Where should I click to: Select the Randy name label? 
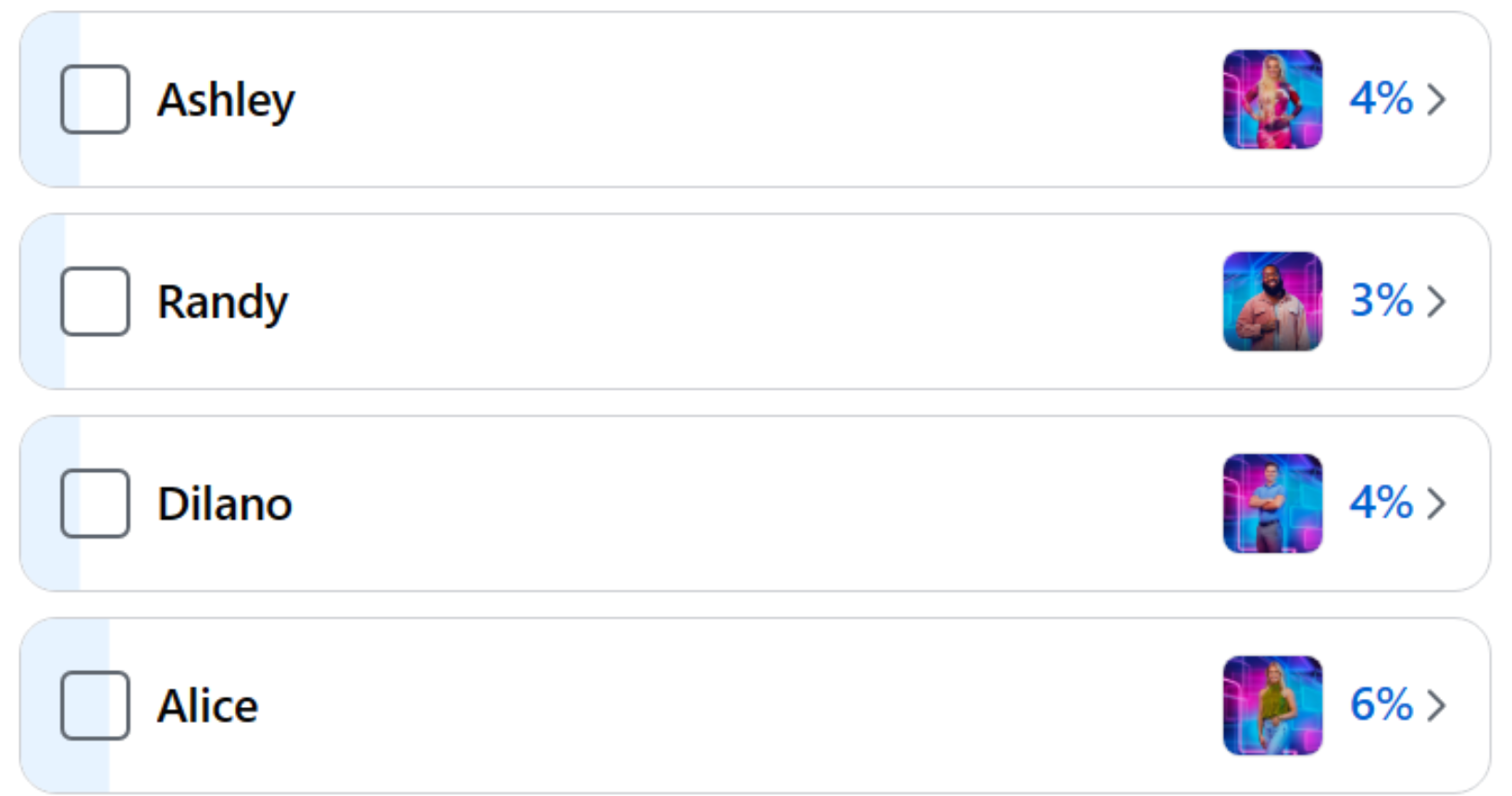point(222,303)
